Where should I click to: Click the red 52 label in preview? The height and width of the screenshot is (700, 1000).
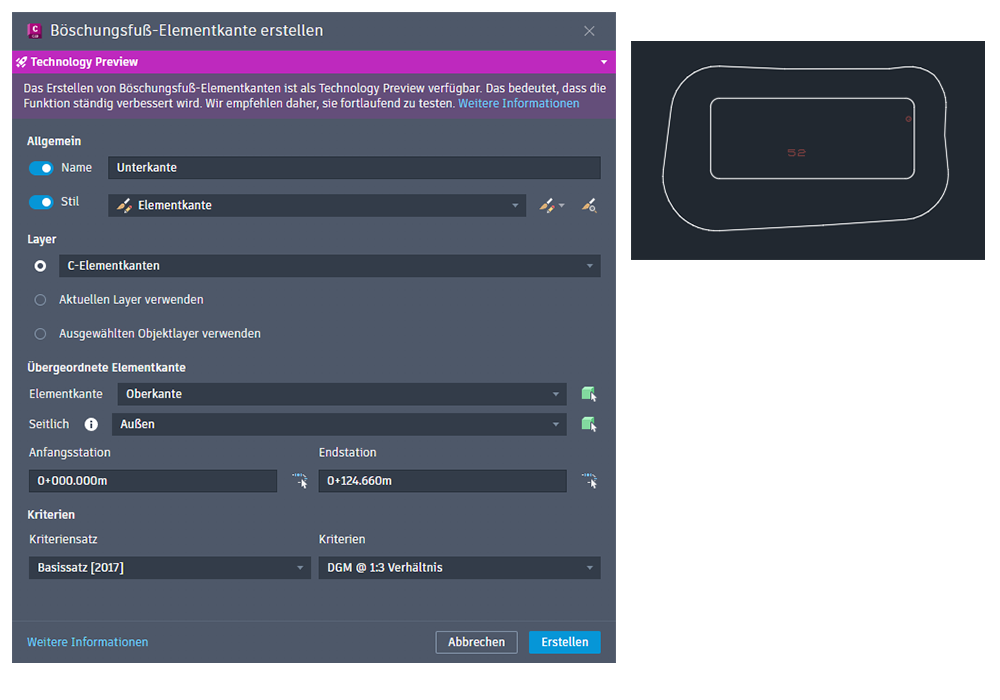(x=797, y=152)
